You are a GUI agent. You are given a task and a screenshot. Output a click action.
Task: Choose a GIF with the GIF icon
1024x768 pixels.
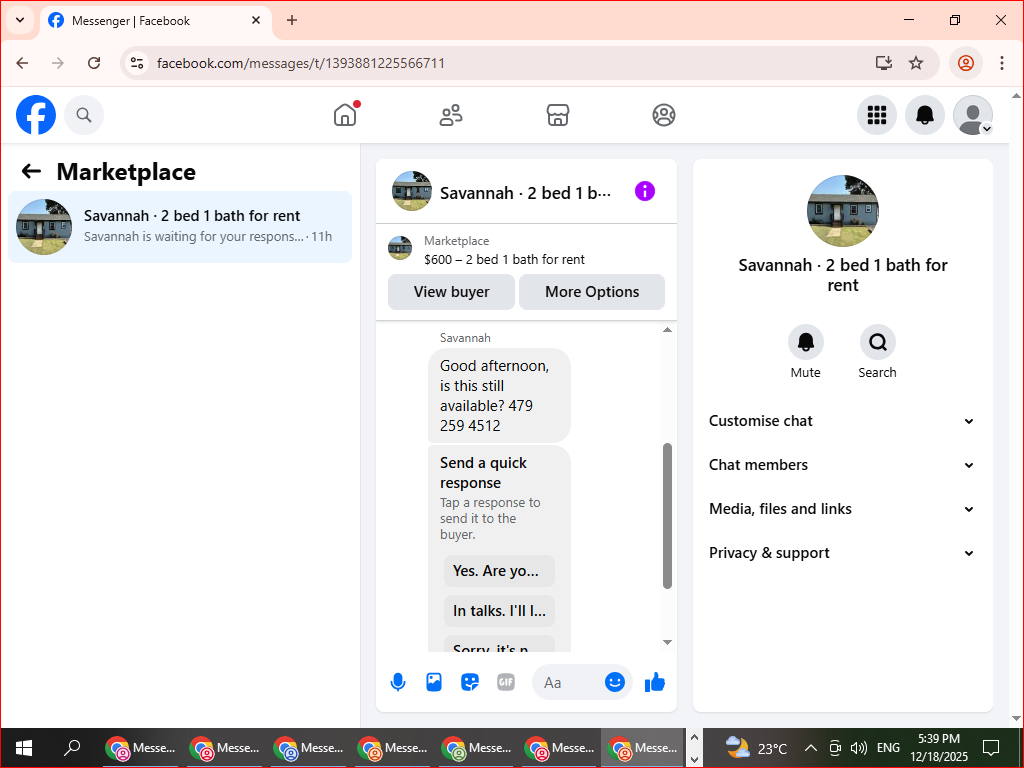pyautogui.click(x=505, y=682)
